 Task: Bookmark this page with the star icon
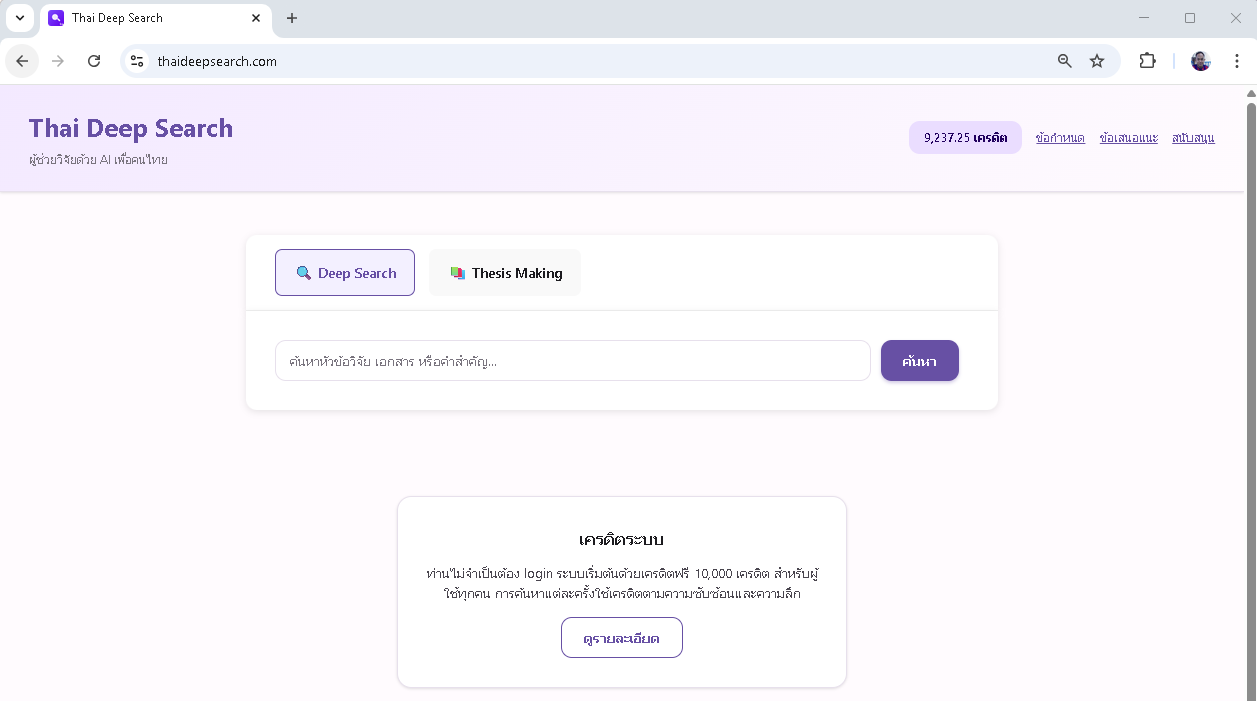point(1097,61)
